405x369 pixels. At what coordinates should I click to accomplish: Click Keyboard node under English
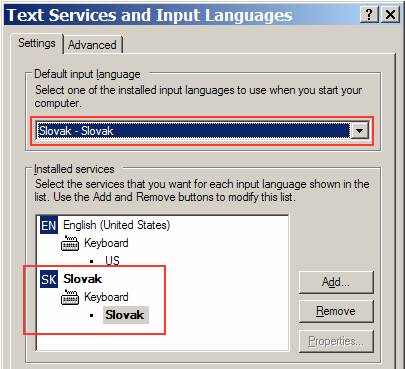click(106, 243)
